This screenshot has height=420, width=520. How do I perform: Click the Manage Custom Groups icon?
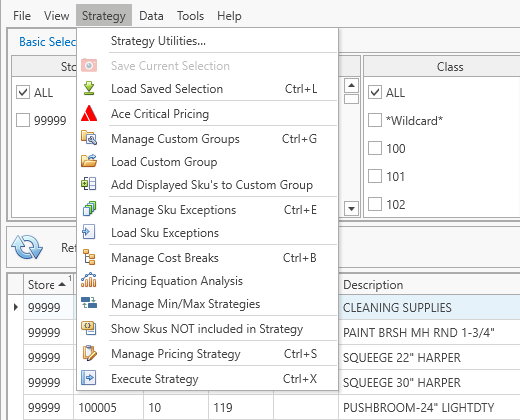point(89,138)
